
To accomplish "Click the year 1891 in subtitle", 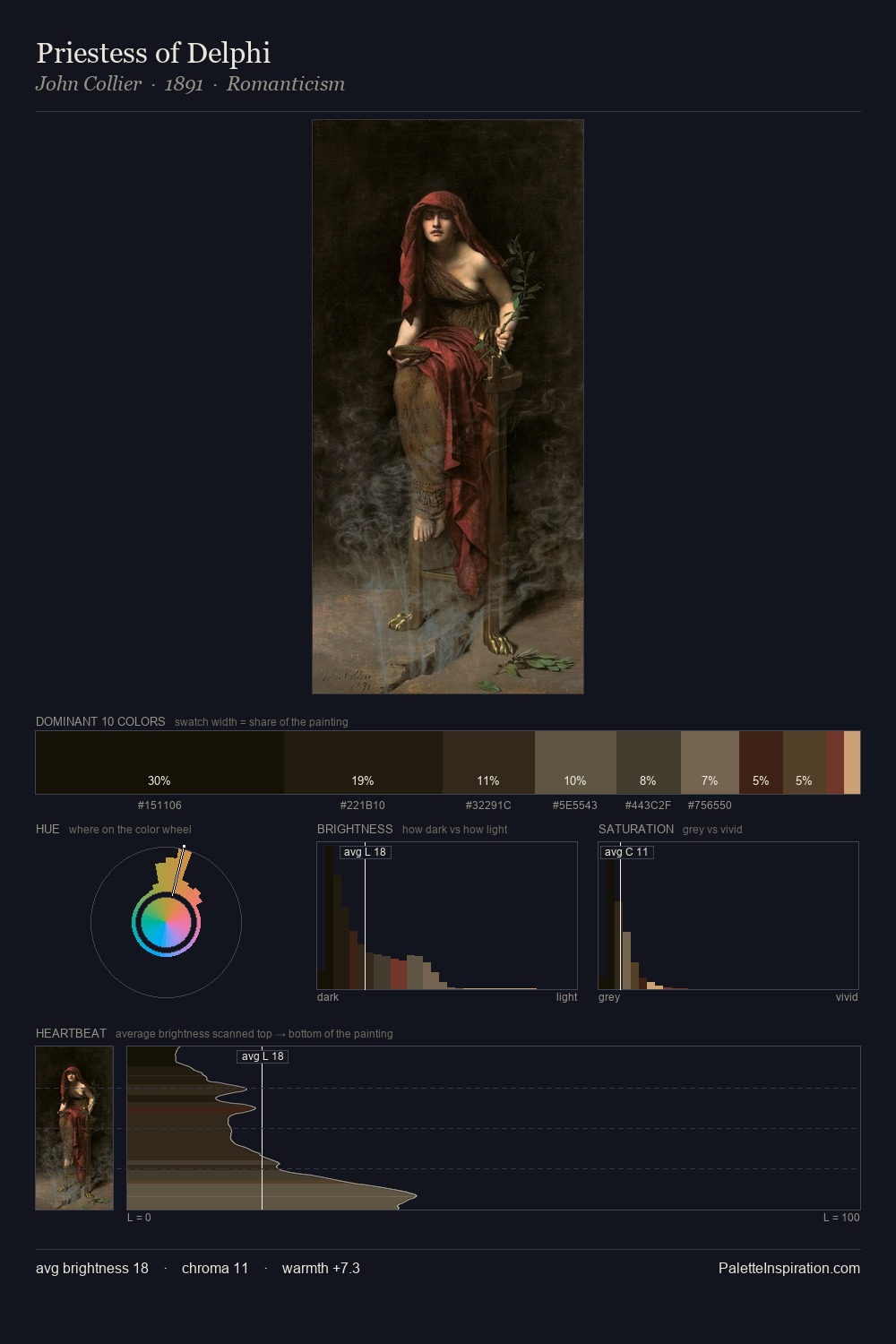I will point(184,84).
